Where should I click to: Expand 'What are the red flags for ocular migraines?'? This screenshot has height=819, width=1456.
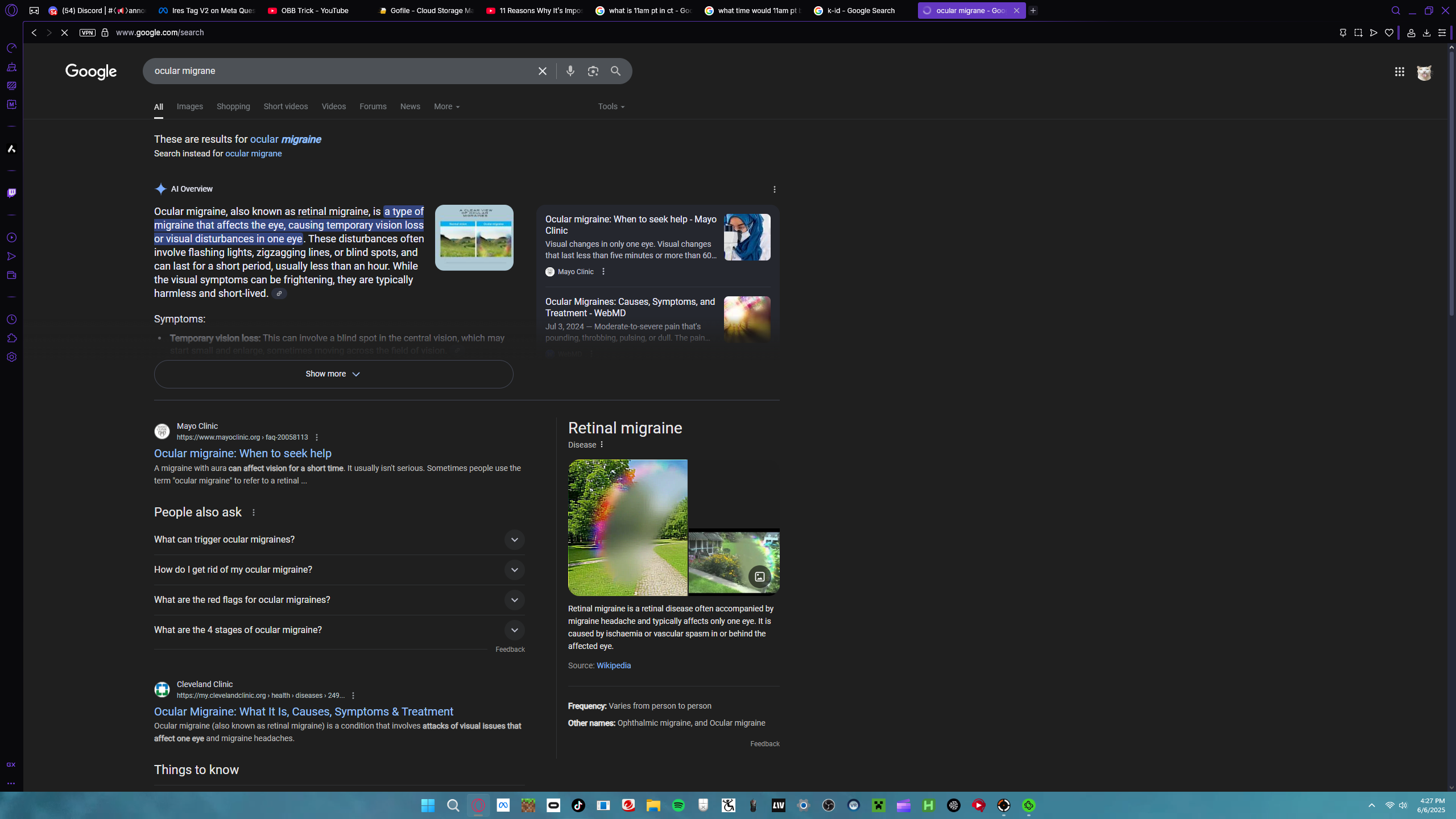coord(339,600)
